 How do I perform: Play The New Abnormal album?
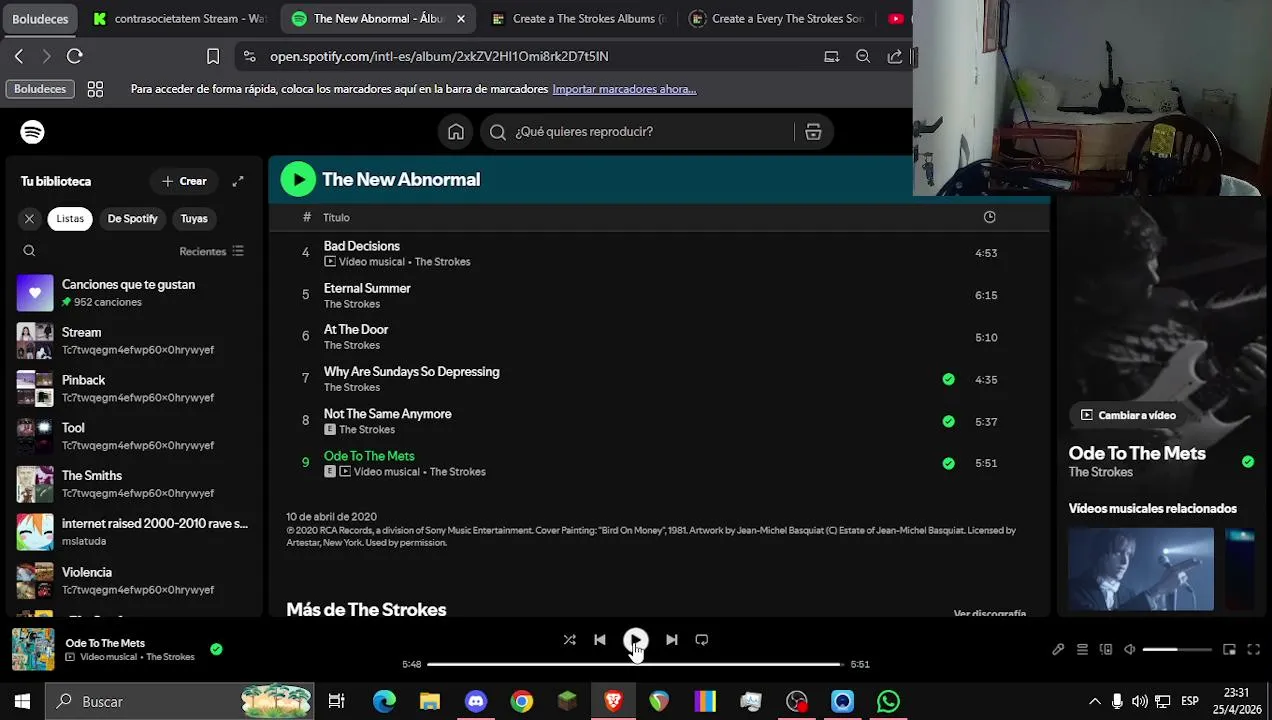(x=298, y=179)
